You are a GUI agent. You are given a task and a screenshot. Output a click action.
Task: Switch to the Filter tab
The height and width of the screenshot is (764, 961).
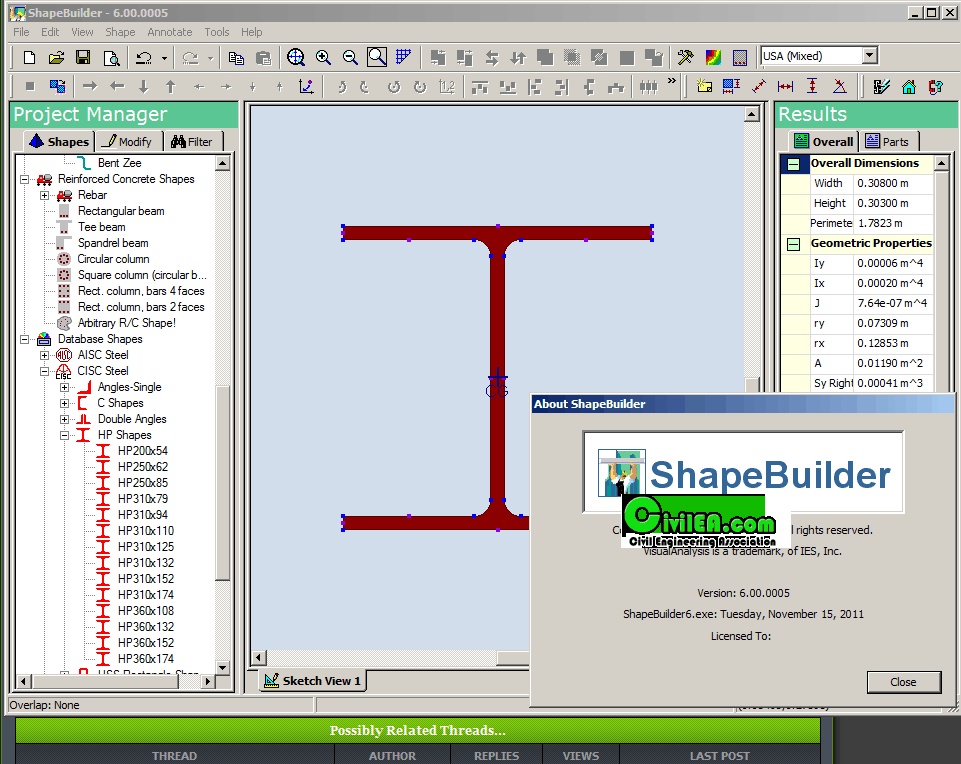(x=192, y=142)
